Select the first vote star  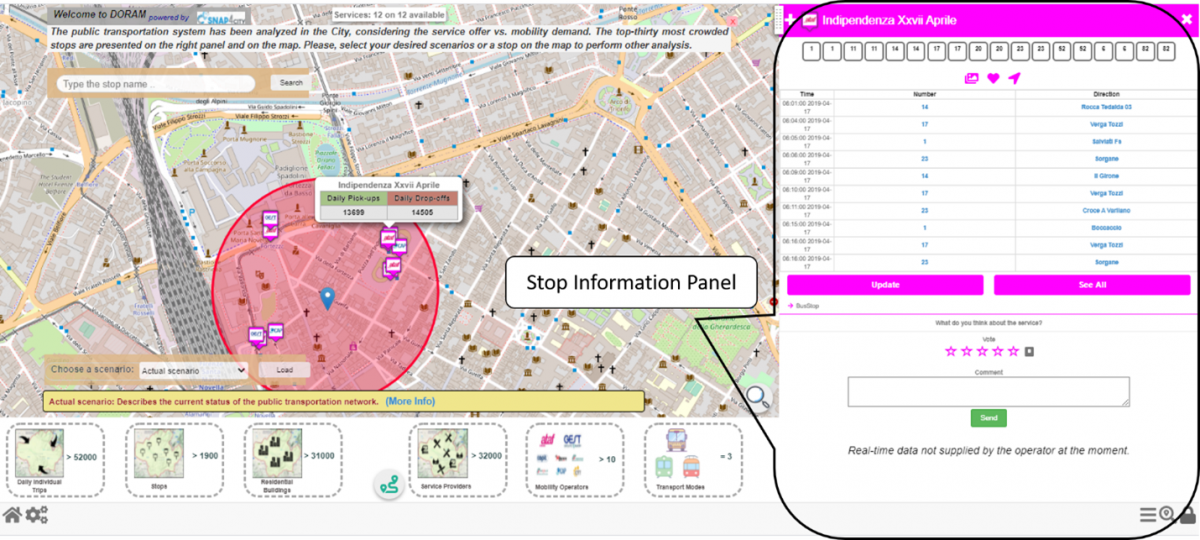[x=951, y=351]
